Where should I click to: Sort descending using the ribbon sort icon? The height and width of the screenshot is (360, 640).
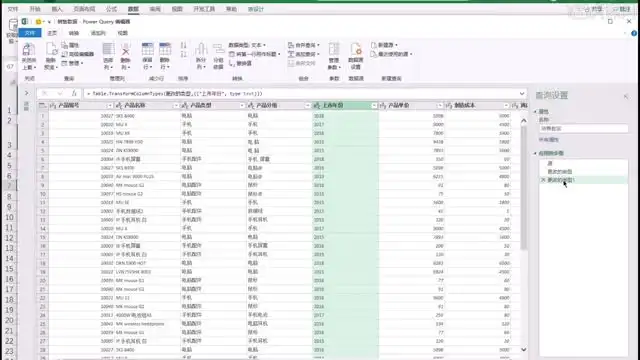[183, 55]
